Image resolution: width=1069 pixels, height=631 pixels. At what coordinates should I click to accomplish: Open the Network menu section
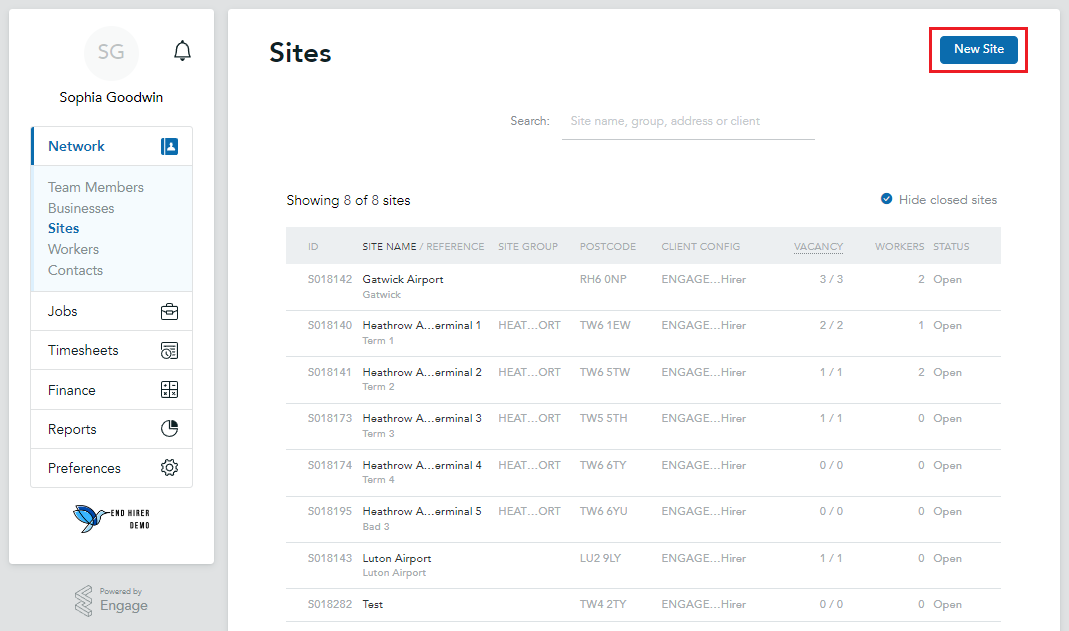click(112, 147)
